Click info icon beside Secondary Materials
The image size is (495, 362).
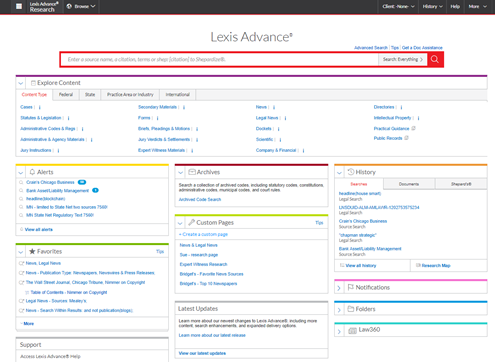tap(184, 107)
